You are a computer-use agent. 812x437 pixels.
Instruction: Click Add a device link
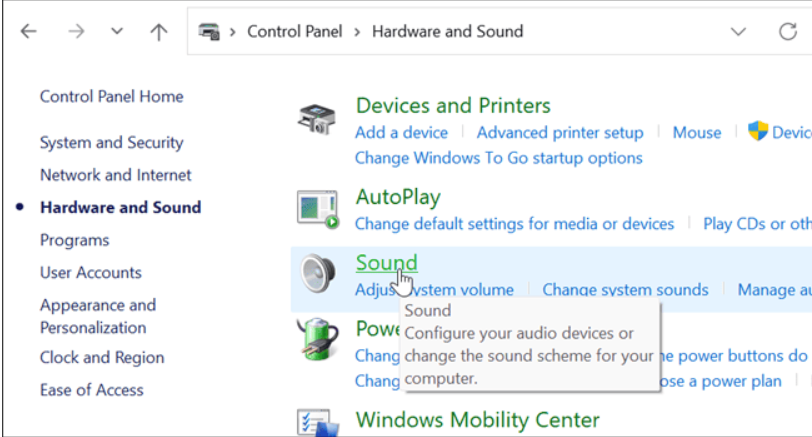click(x=401, y=132)
